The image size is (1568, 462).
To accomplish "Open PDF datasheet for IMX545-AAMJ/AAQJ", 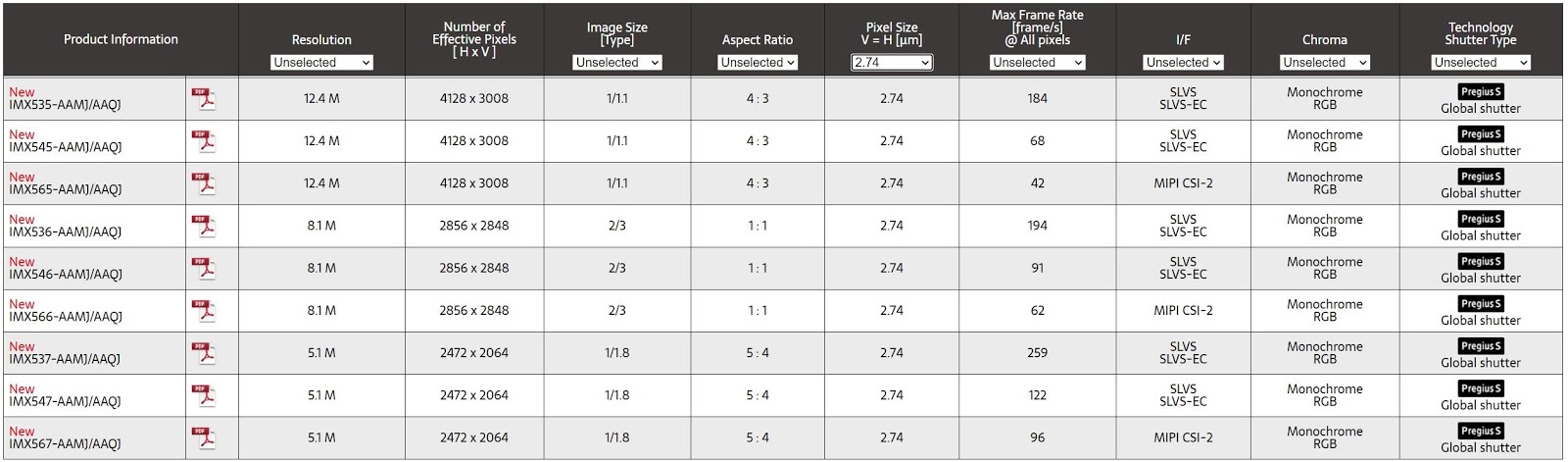I will click(203, 141).
